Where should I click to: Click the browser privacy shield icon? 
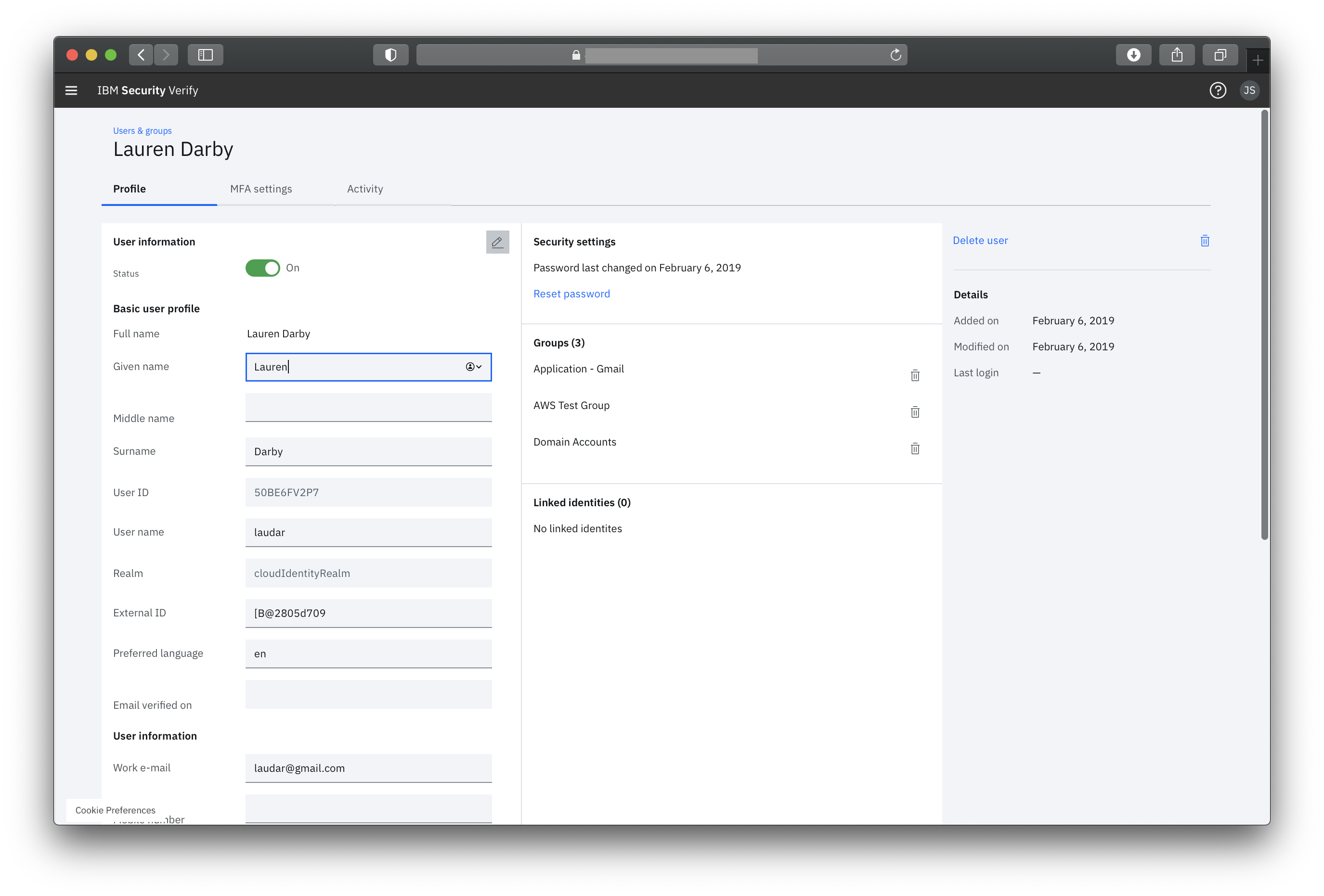pyautogui.click(x=390, y=55)
